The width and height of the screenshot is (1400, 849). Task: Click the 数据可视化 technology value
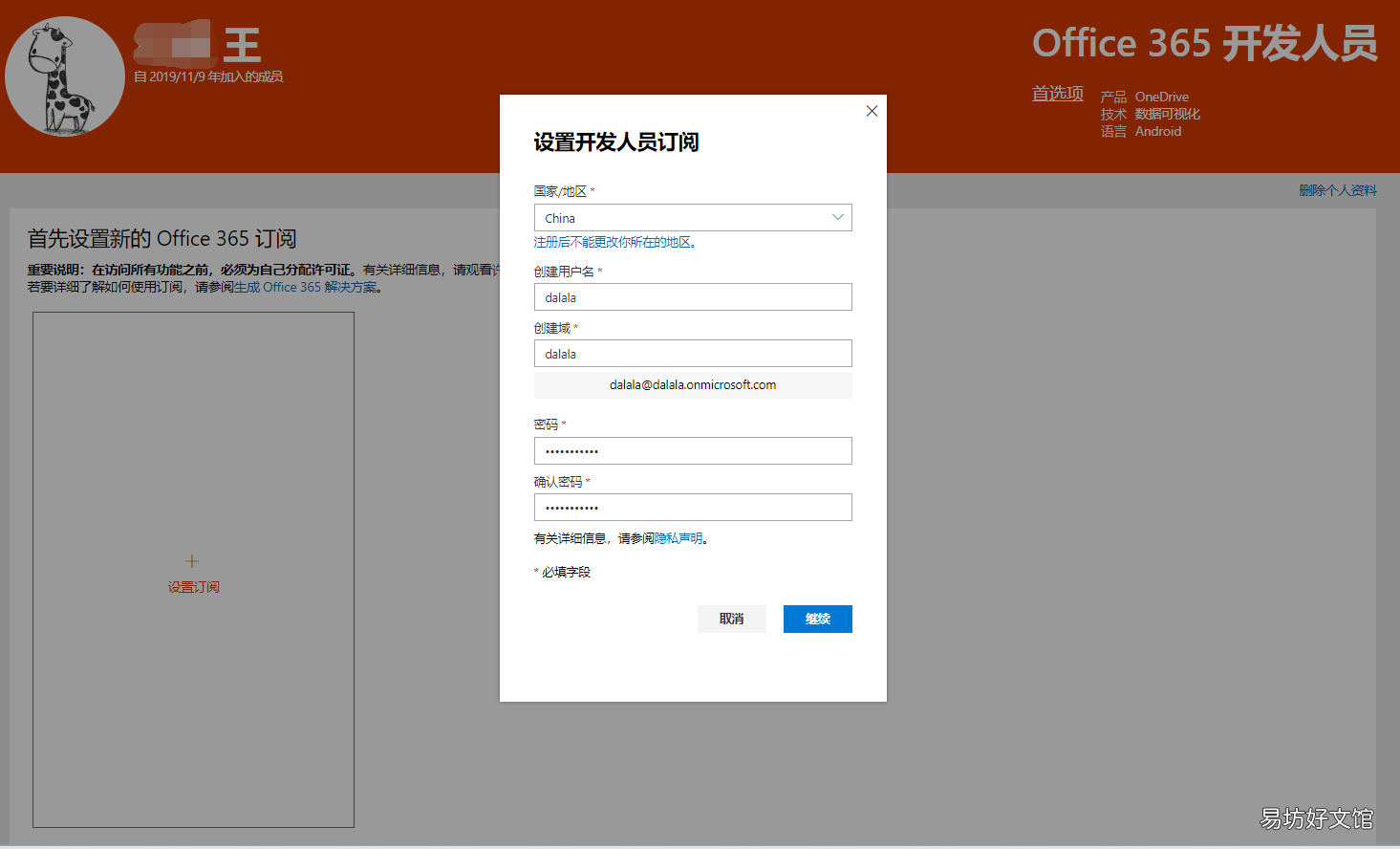[1168, 114]
